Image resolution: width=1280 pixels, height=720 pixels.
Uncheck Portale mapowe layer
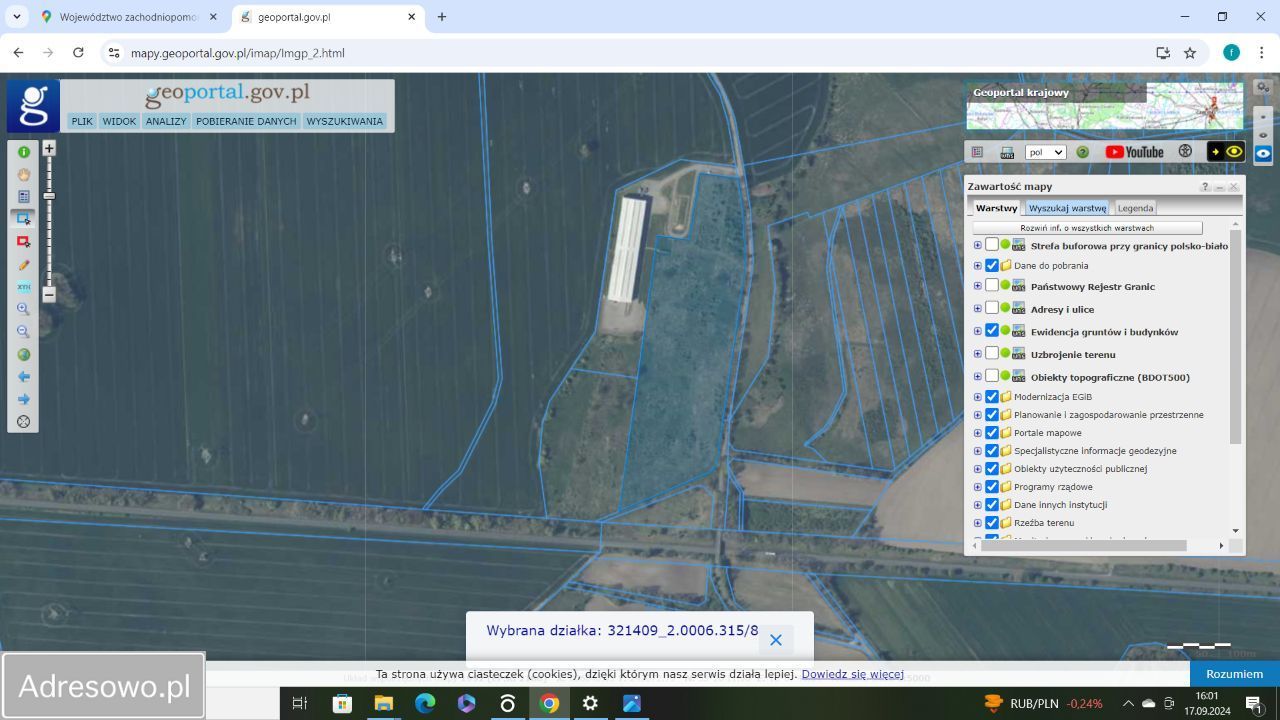pos(992,433)
